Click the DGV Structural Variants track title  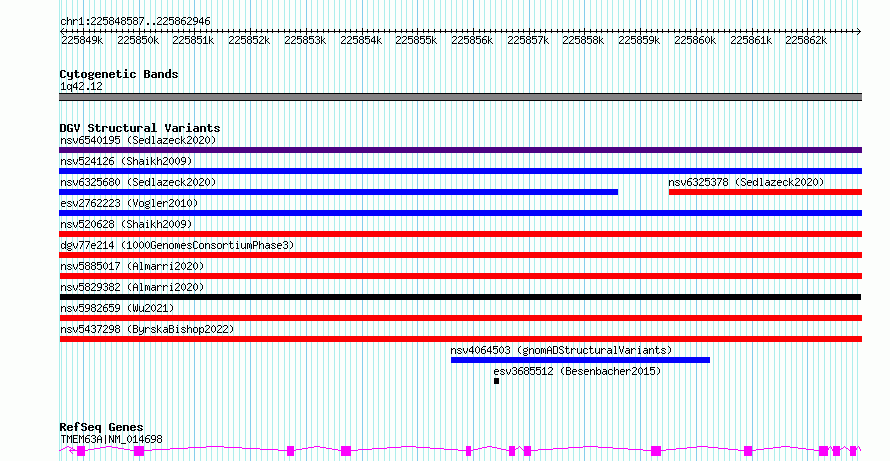tap(140, 128)
